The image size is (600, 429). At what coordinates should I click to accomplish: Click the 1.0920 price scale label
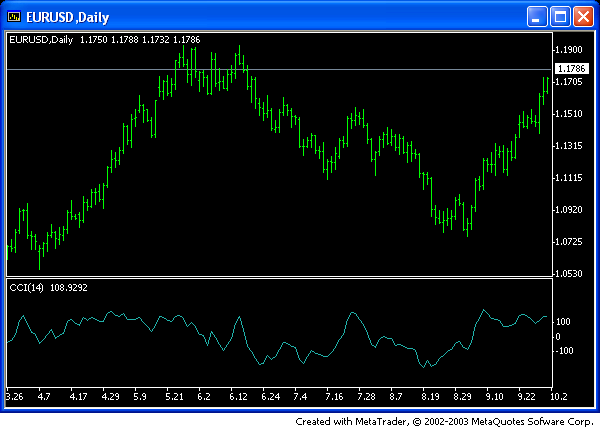point(569,210)
